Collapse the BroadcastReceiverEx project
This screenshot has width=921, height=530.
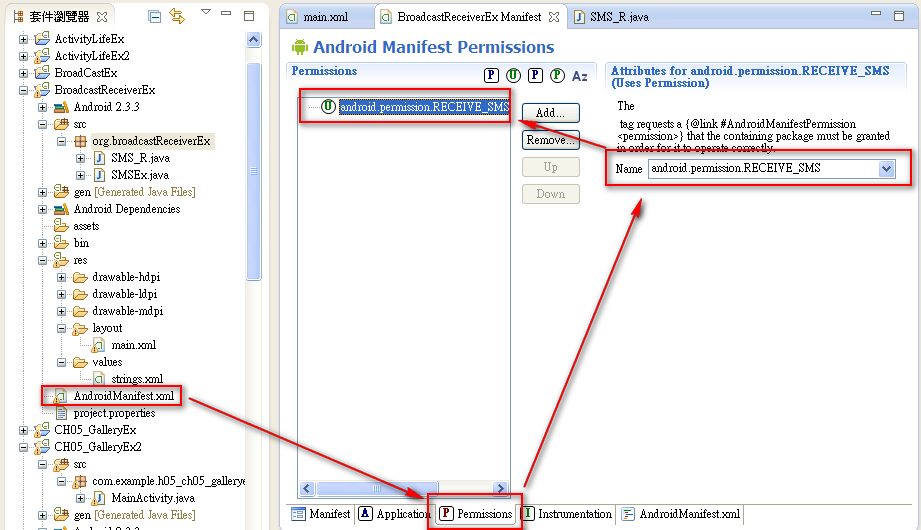[23, 90]
